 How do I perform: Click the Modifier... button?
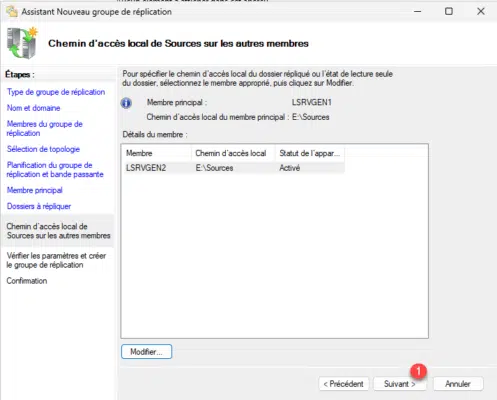click(147, 352)
